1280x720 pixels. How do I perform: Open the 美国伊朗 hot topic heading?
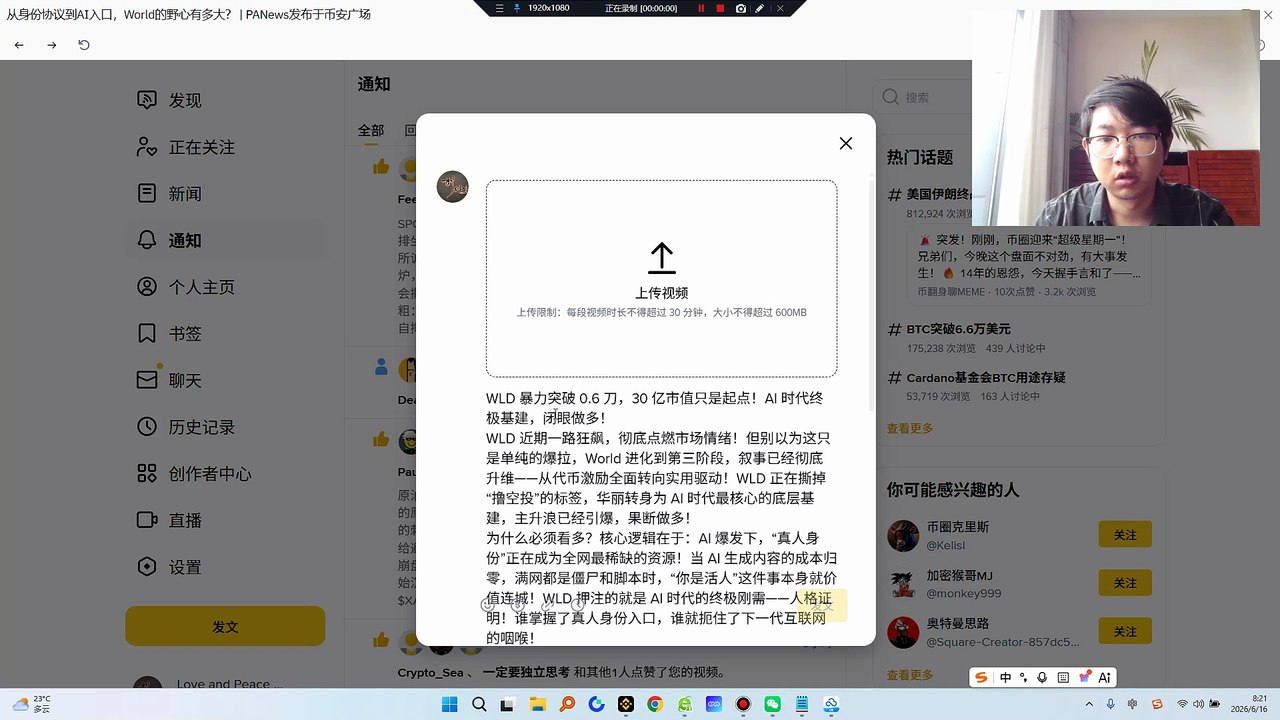coord(938,194)
